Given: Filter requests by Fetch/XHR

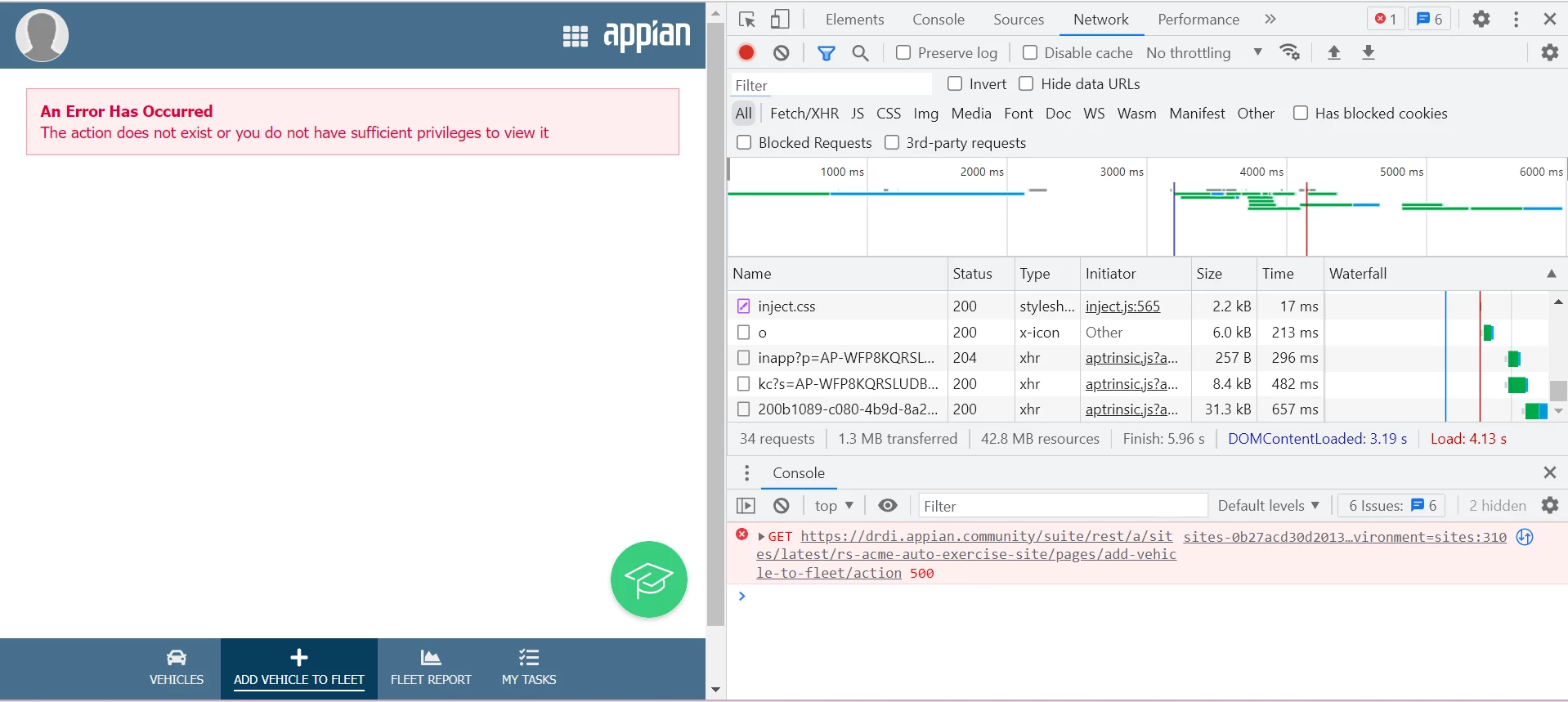Looking at the screenshot, I should 804,114.
